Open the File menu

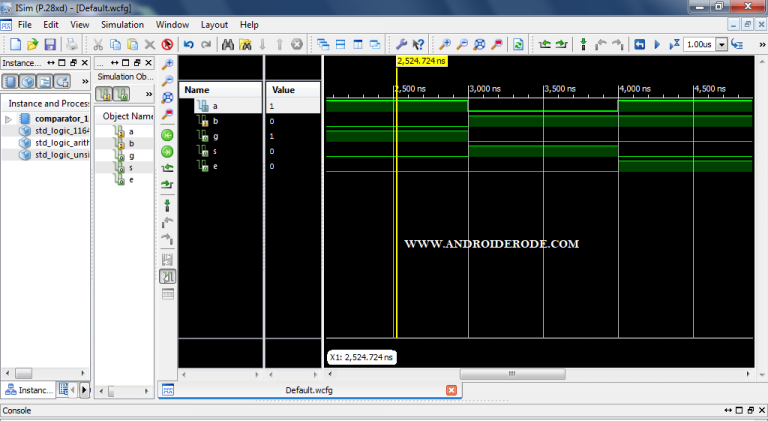[x=24, y=24]
